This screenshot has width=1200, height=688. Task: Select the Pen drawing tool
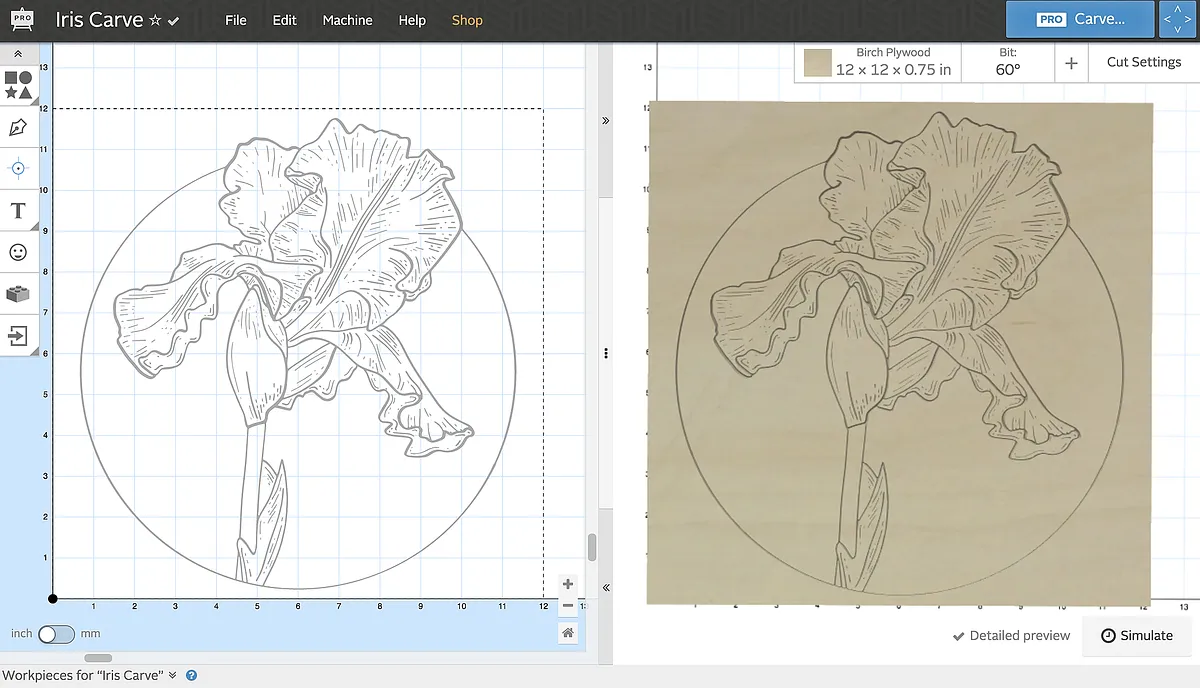point(18,127)
